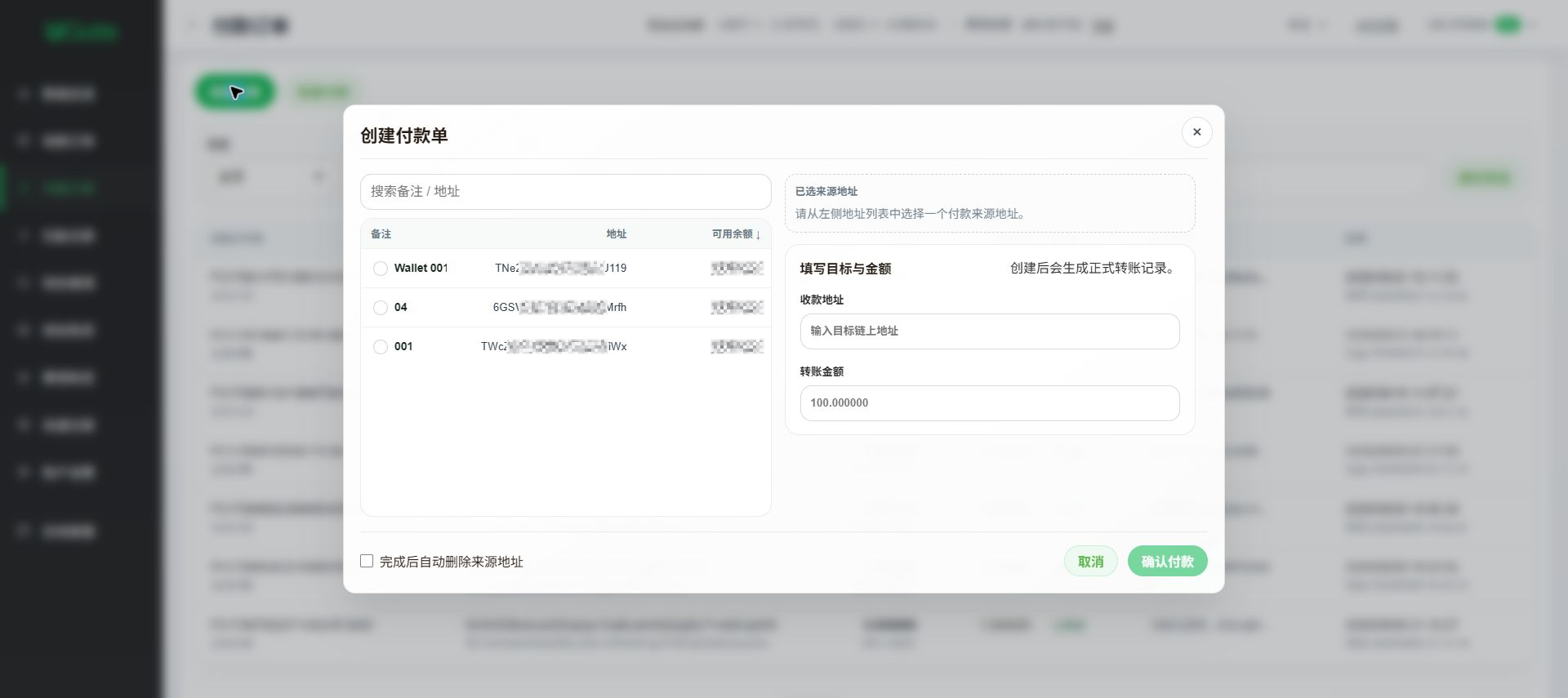The width and height of the screenshot is (1568, 698).
Task: Focus the 搜索备注 / 地址 search box
Action: 565,192
